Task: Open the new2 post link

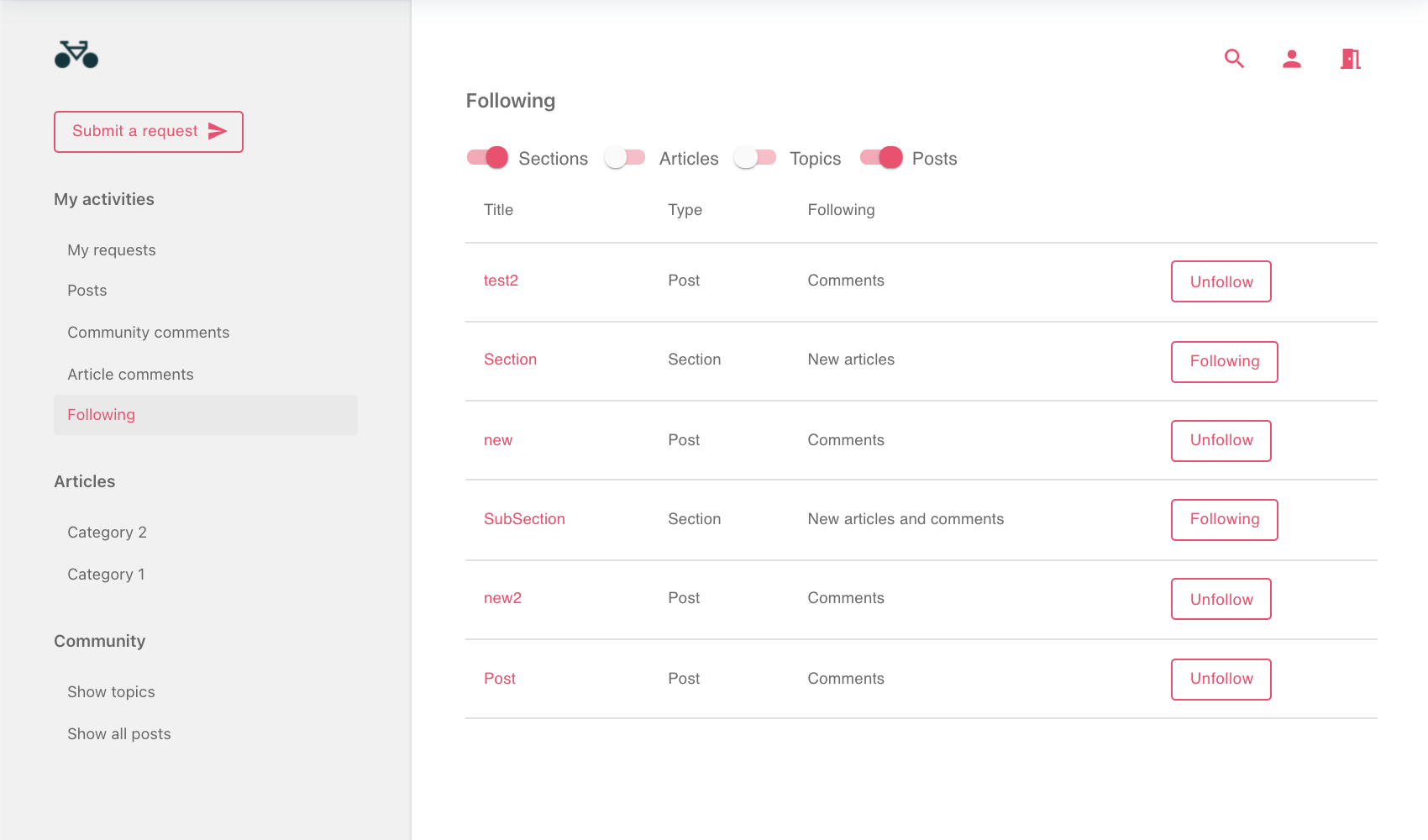Action: (x=502, y=598)
